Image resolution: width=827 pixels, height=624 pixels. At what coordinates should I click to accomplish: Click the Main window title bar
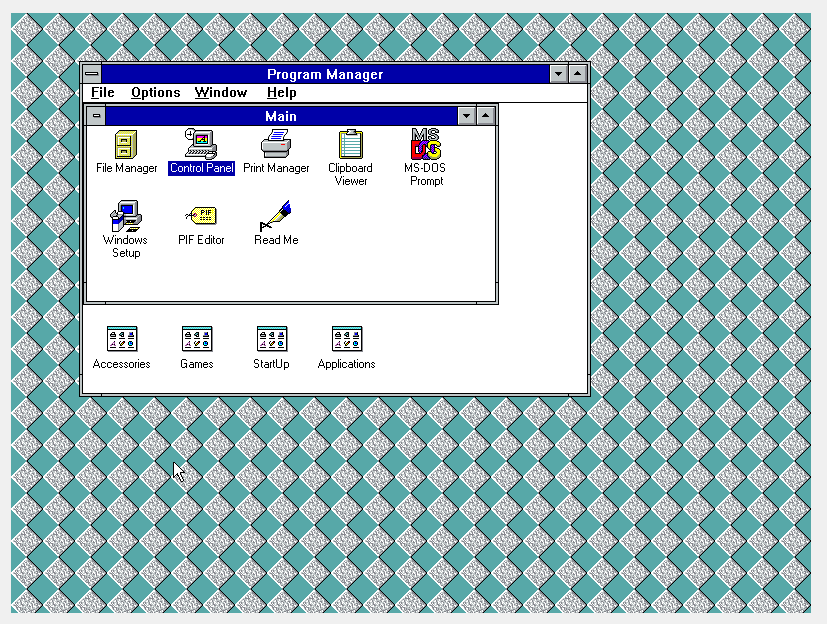[281, 116]
